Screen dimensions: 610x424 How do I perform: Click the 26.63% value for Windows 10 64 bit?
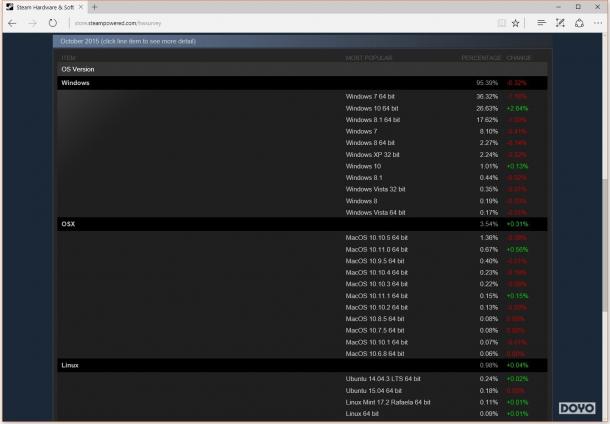click(487, 108)
